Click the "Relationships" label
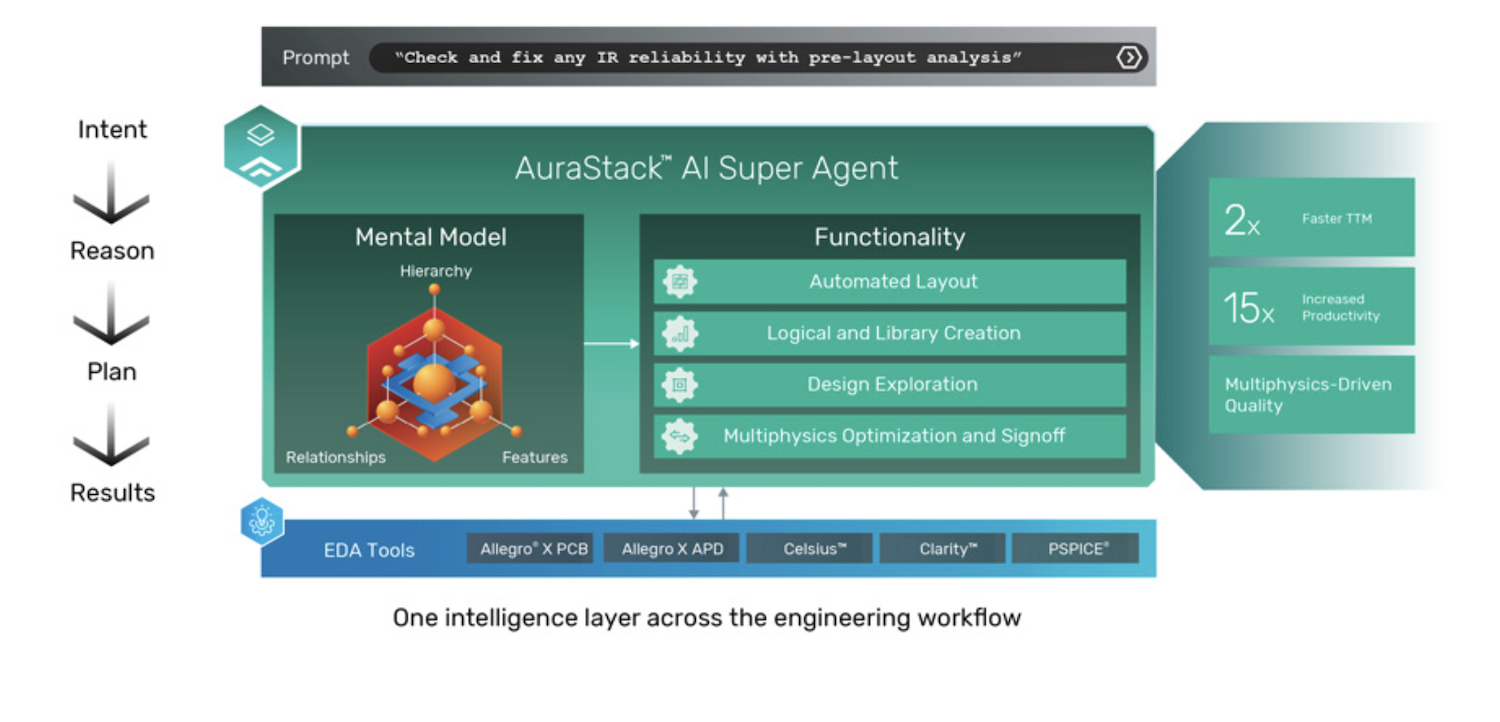 click(336, 457)
